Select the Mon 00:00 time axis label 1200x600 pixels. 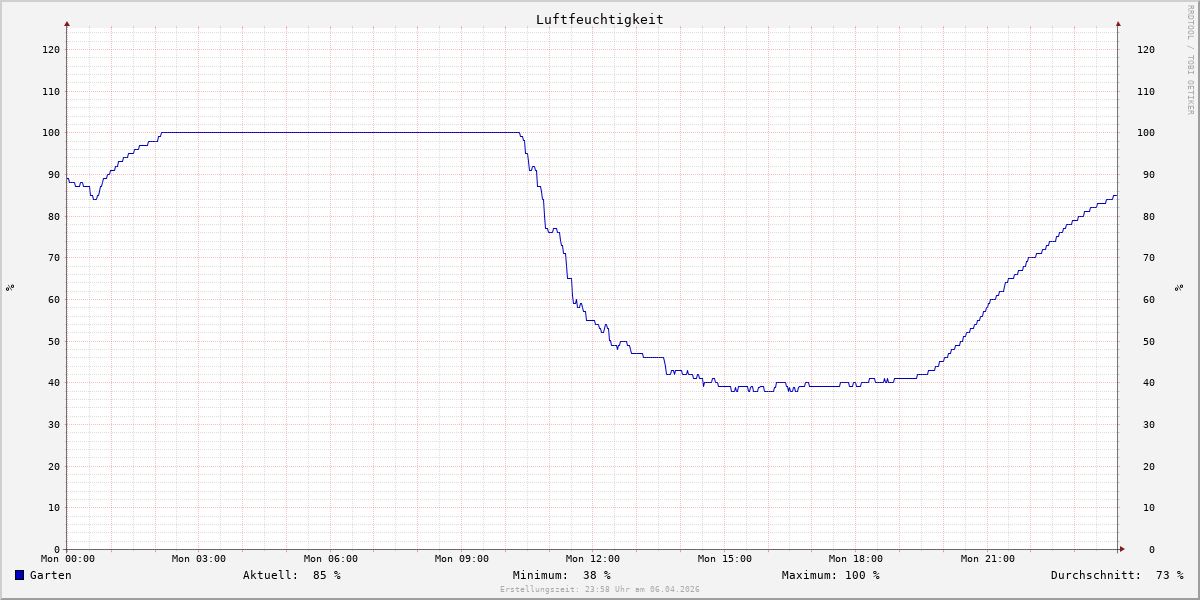click(68, 559)
